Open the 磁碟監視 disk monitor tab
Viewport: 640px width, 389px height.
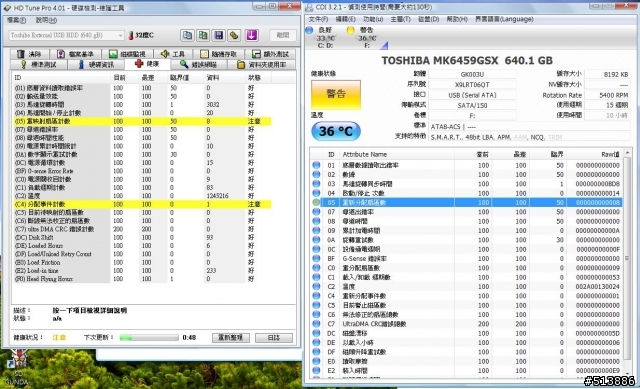[x=127, y=54]
